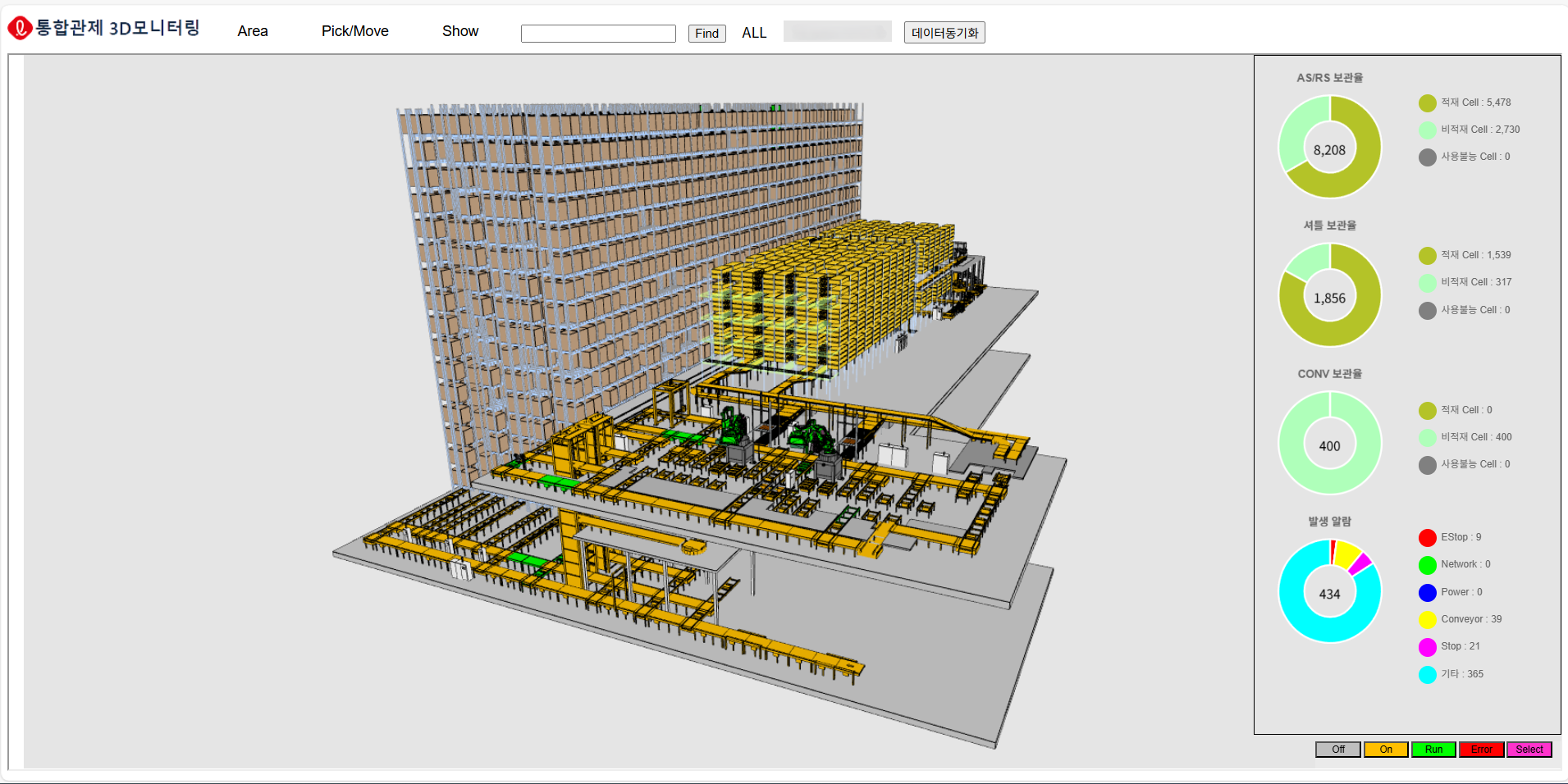The image size is (1568, 784).
Task: Select the Off status legend box
Action: (1338, 750)
